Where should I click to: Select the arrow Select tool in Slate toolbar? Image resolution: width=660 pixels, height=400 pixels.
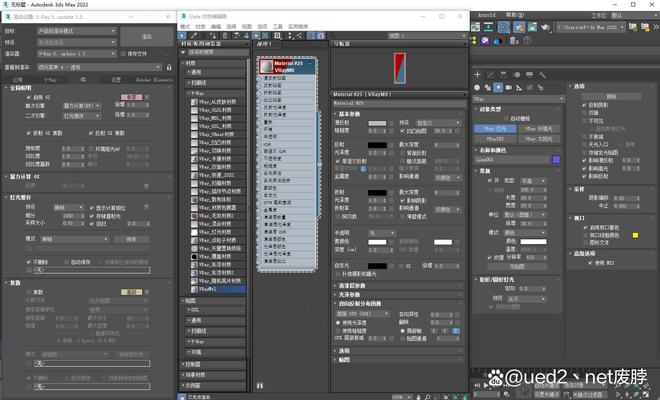pyautogui.click(x=182, y=36)
